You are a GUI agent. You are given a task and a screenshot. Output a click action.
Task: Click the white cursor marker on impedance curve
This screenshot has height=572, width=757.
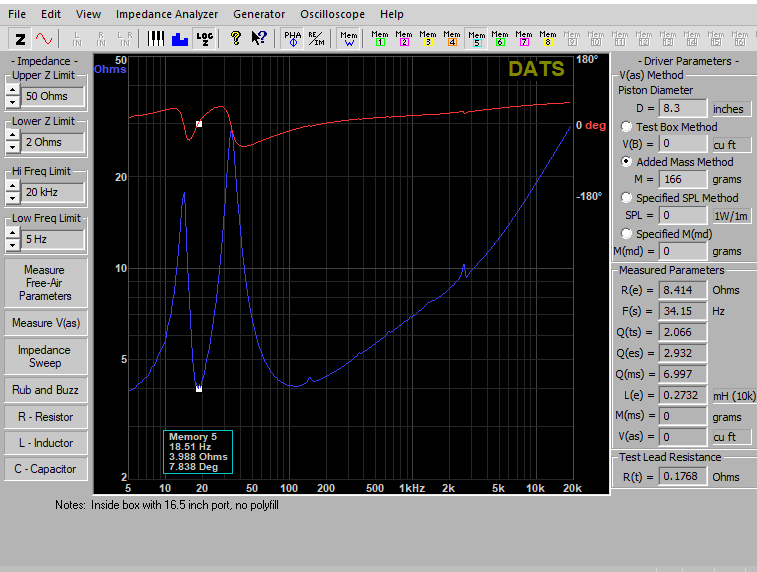199,389
